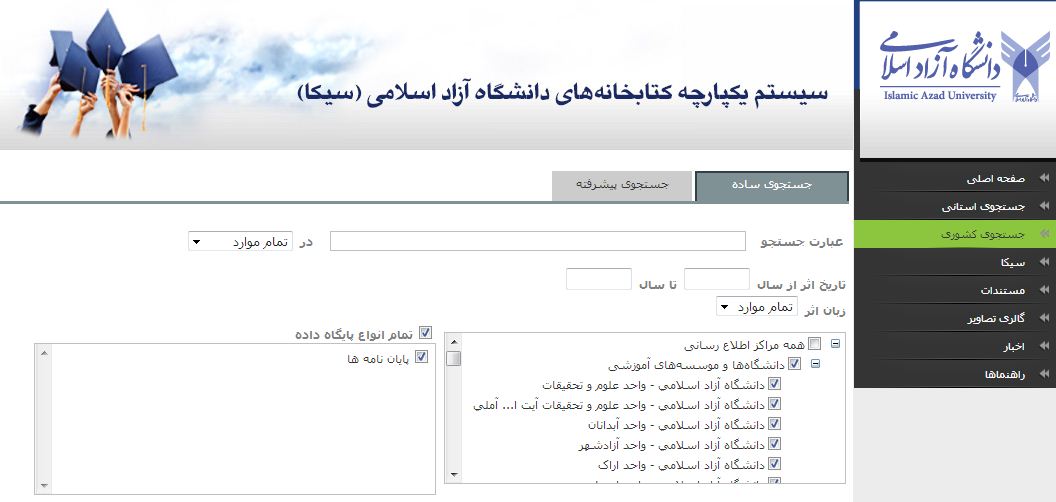The width and height of the screenshot is (1056, 502).
Task: Click arrow icon beside گالری تصاویر
Action: click(1044, 318)
